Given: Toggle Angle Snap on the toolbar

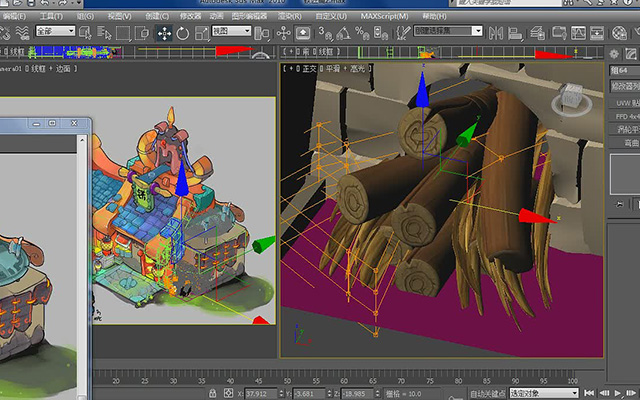Looking at the screenshot, I should click(x=343, y=33).
